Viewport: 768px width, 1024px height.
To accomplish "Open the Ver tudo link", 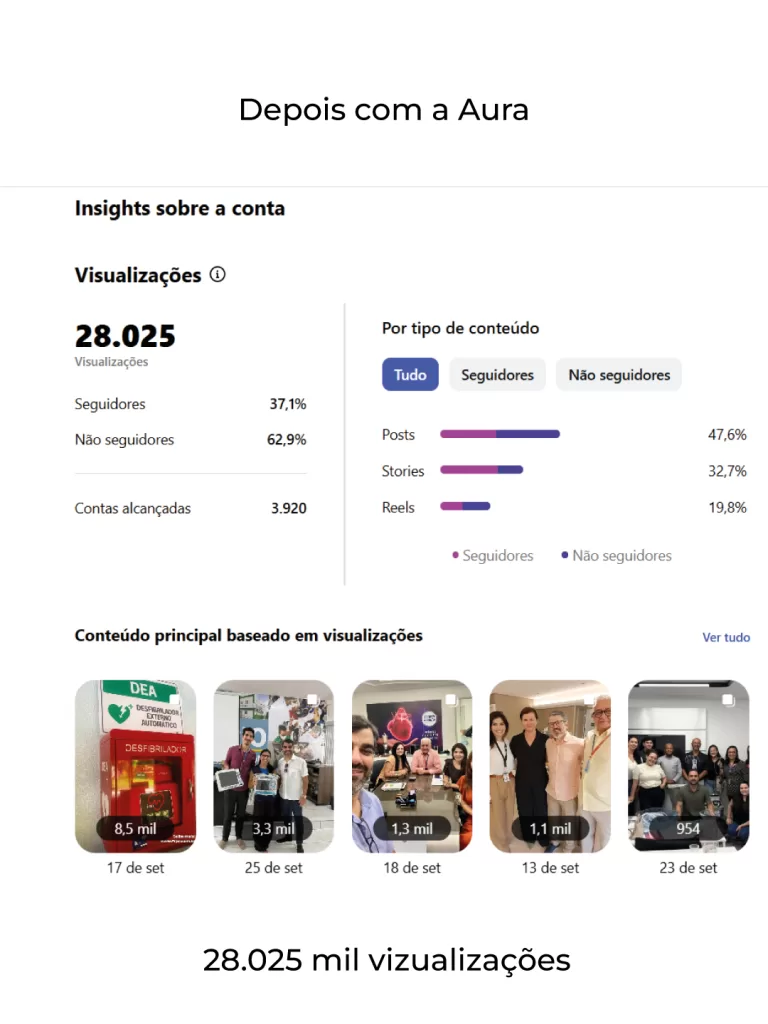I will 726,637.
